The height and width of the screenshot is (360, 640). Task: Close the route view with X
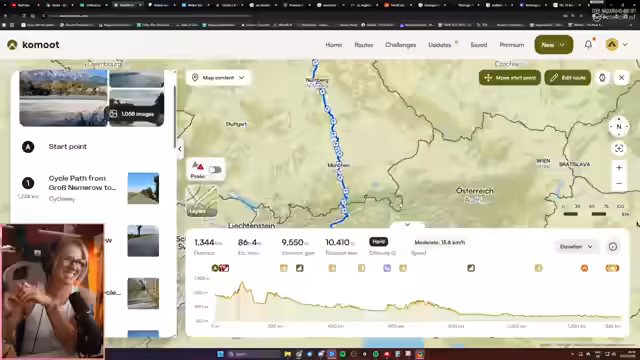(622, 78)
